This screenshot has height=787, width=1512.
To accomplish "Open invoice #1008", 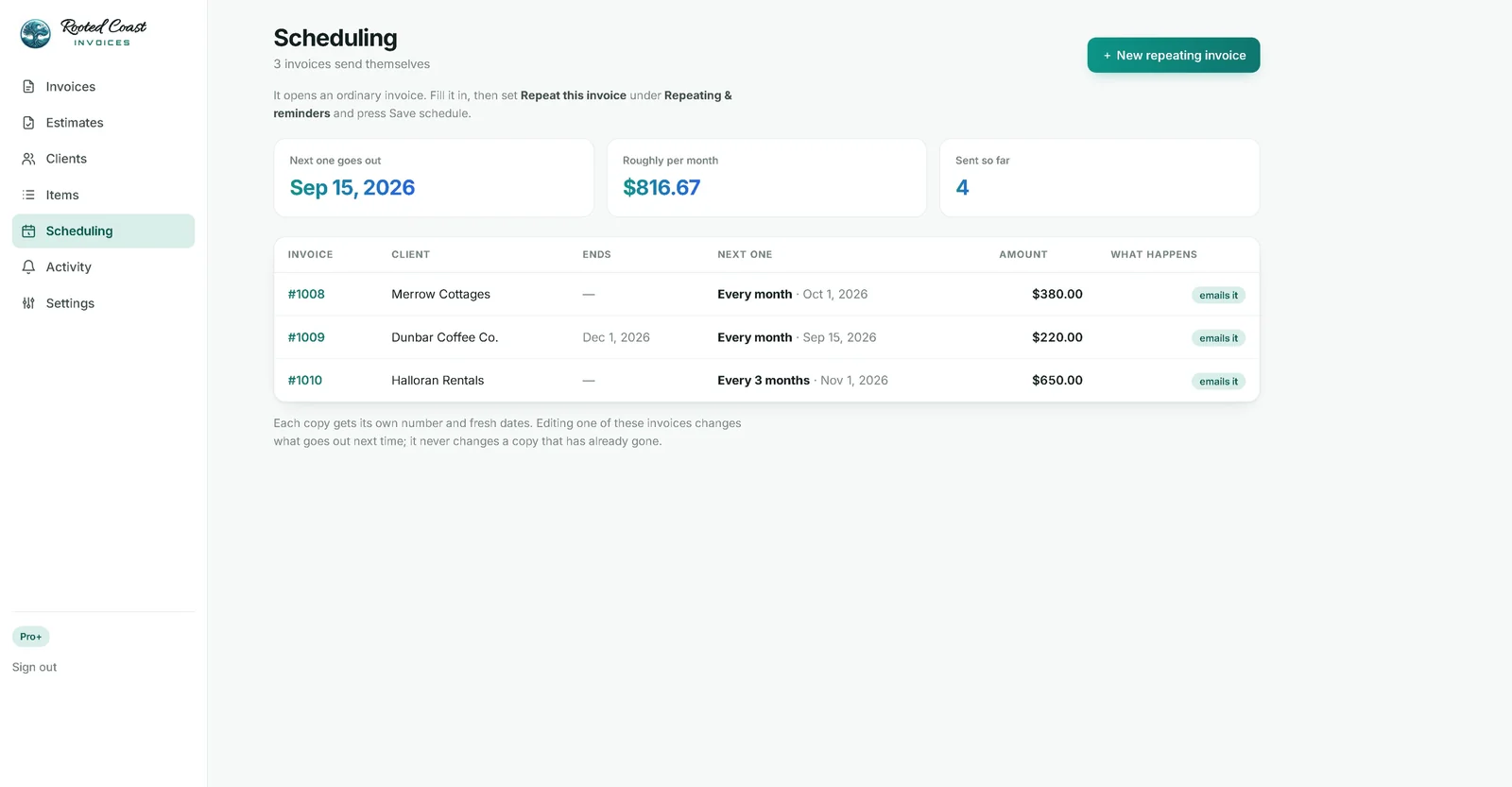I will (306, 294).
